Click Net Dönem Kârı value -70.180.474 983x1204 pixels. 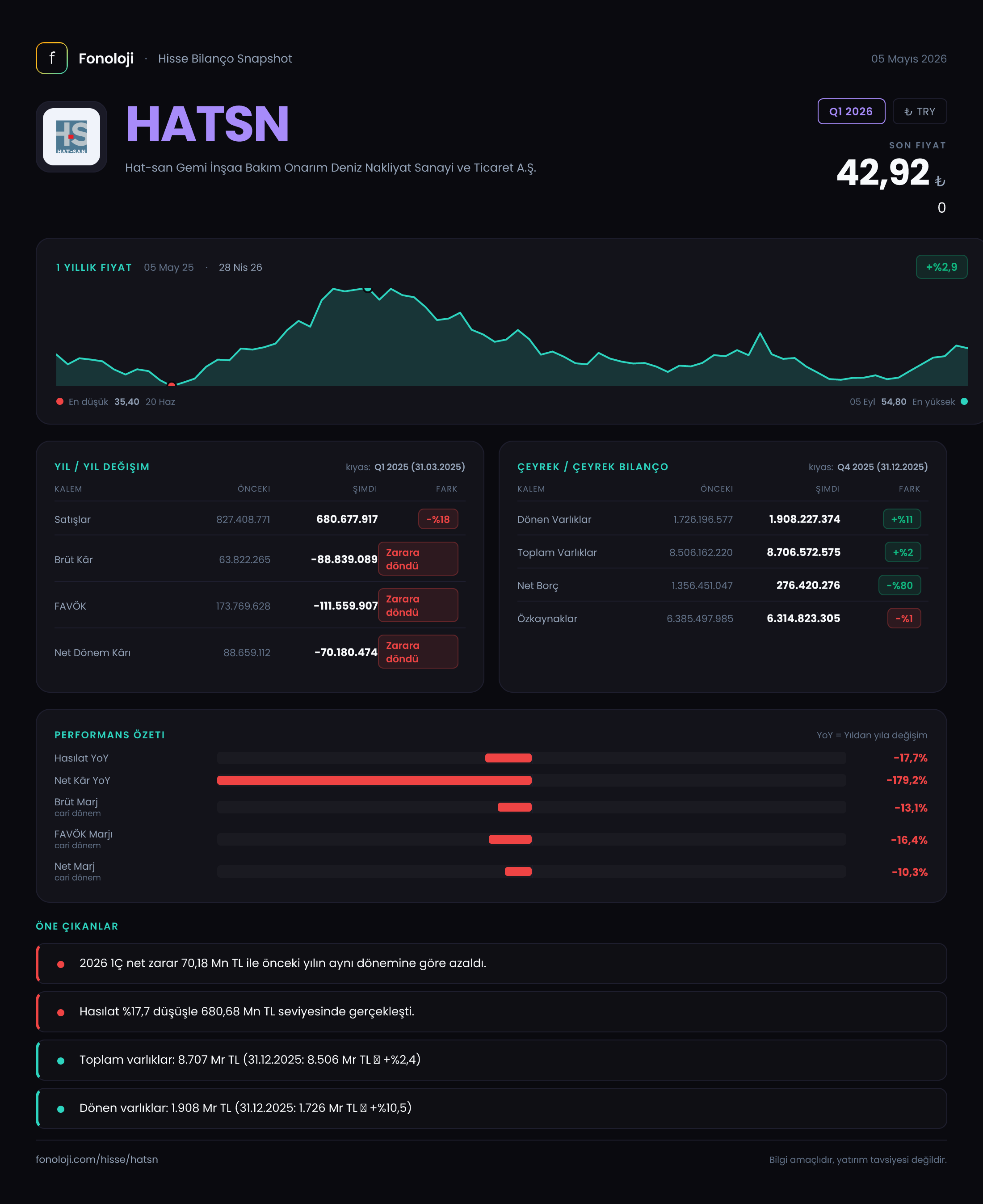(x=345, y=653)
